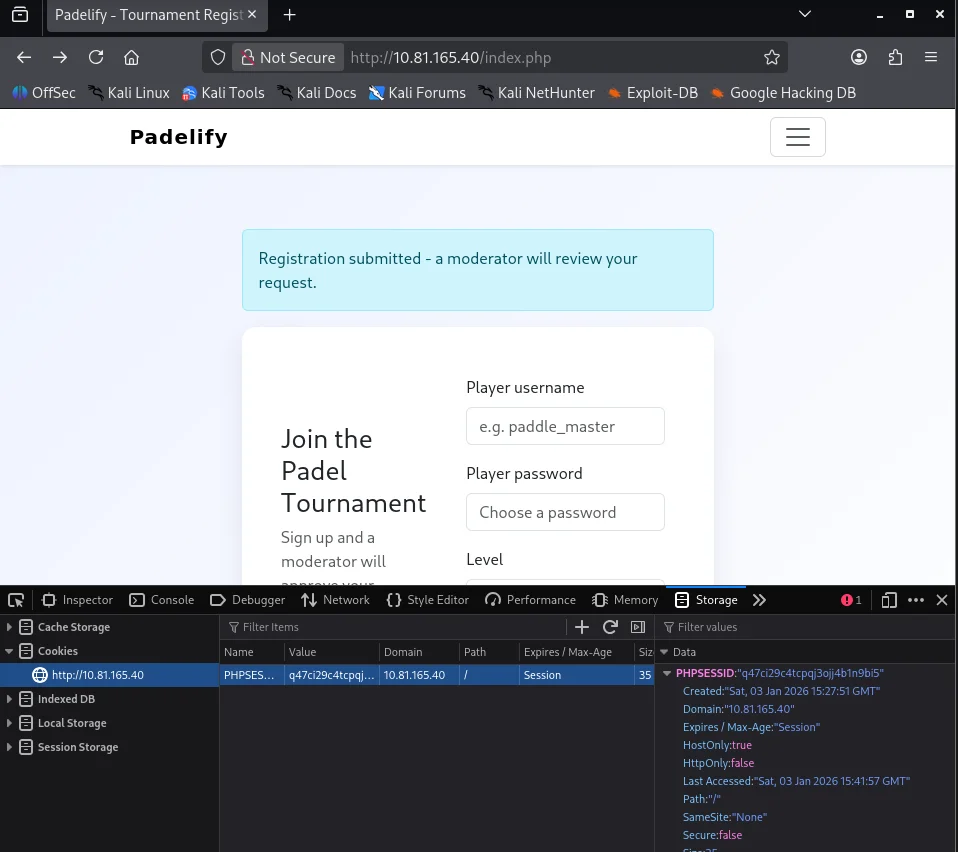Expand the Local Storage tree node

click(x=10, y=723)
